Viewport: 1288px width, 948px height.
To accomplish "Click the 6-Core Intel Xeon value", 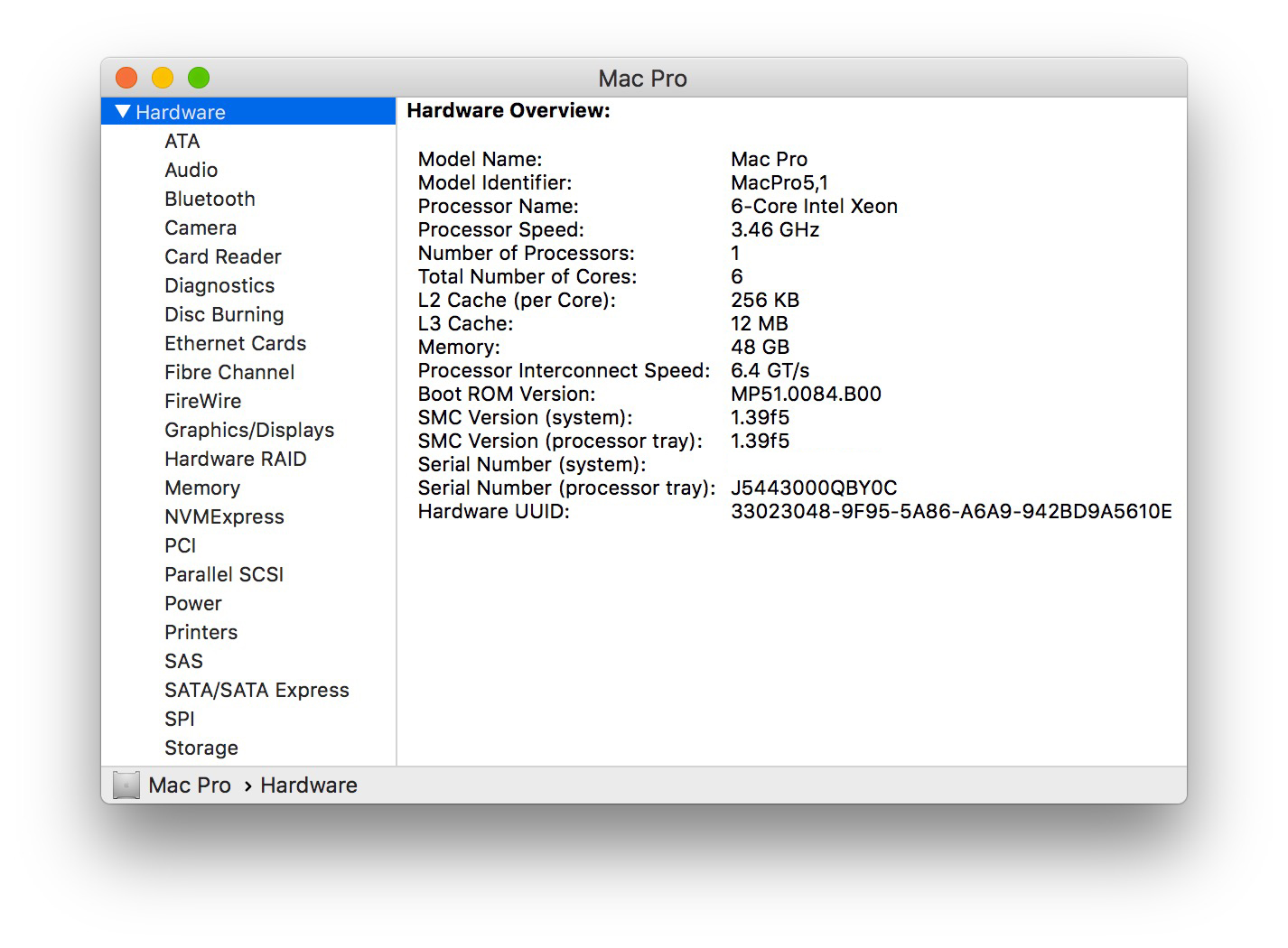I will [814, 207].
